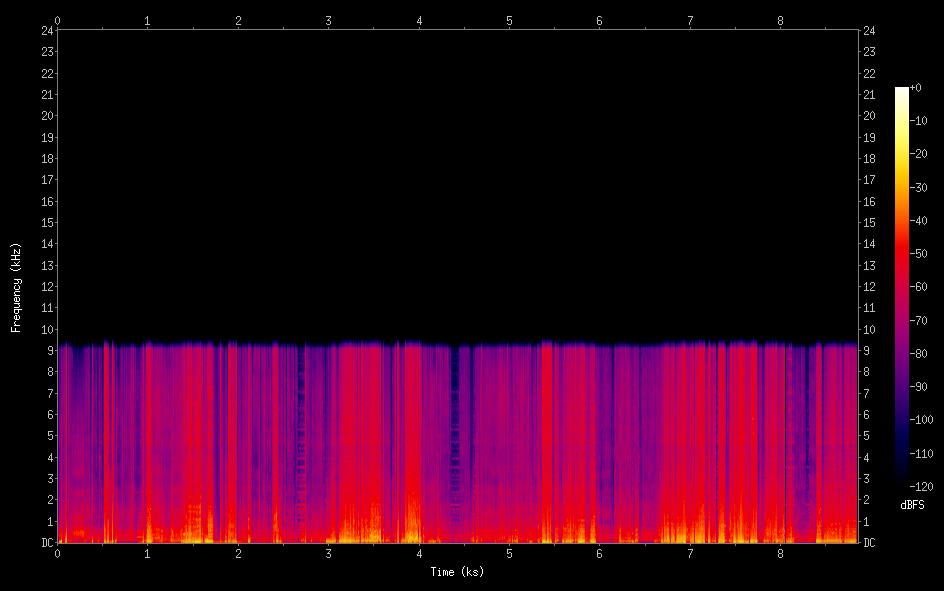Click the -120 label on dBFS scale
The height and width of the screenshot is (591, 944).
(920, 488)
